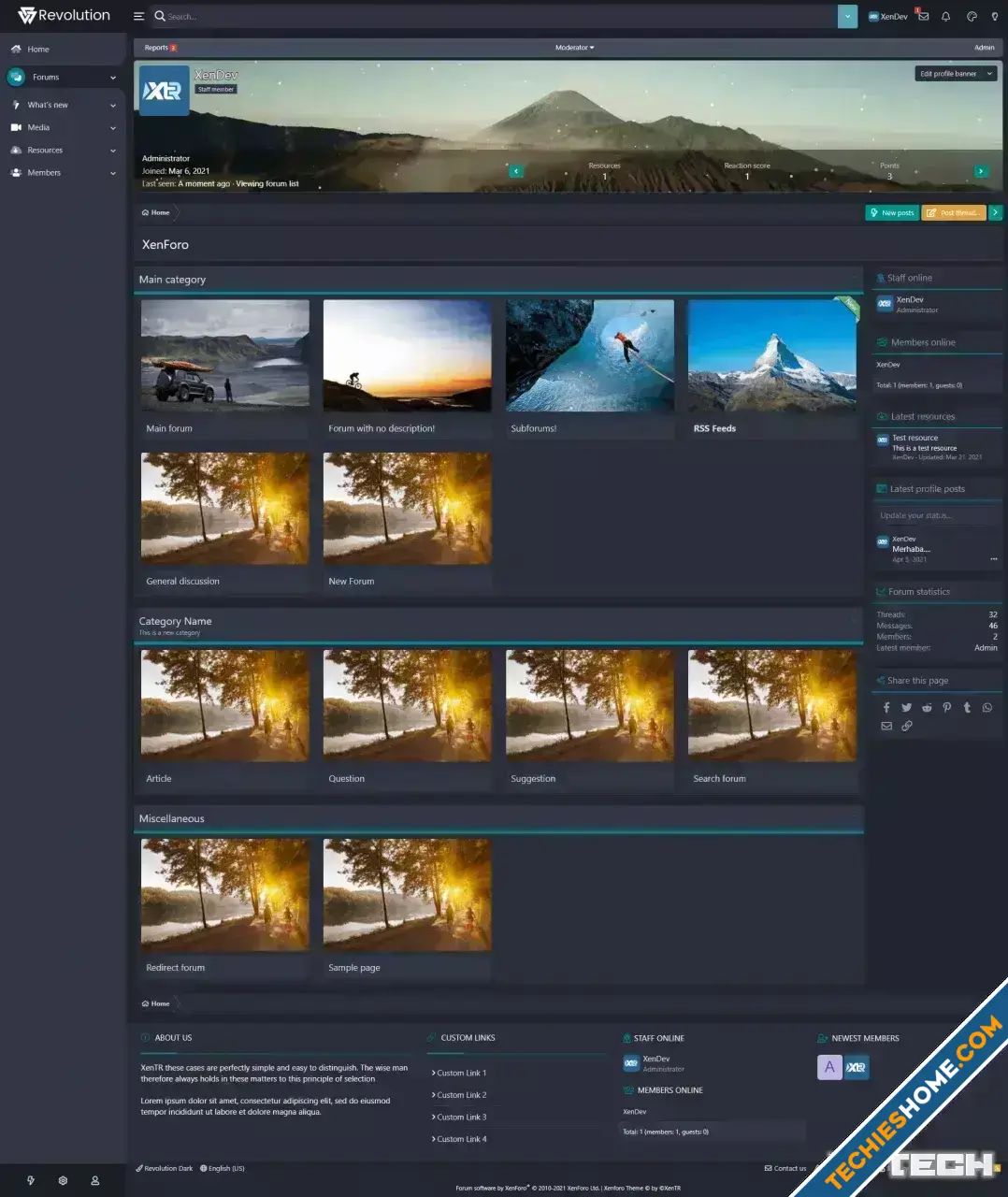Open the RSS Feeds mountain thumbnail
The height and width of the screenshot is (1197, 1008).
772,354
